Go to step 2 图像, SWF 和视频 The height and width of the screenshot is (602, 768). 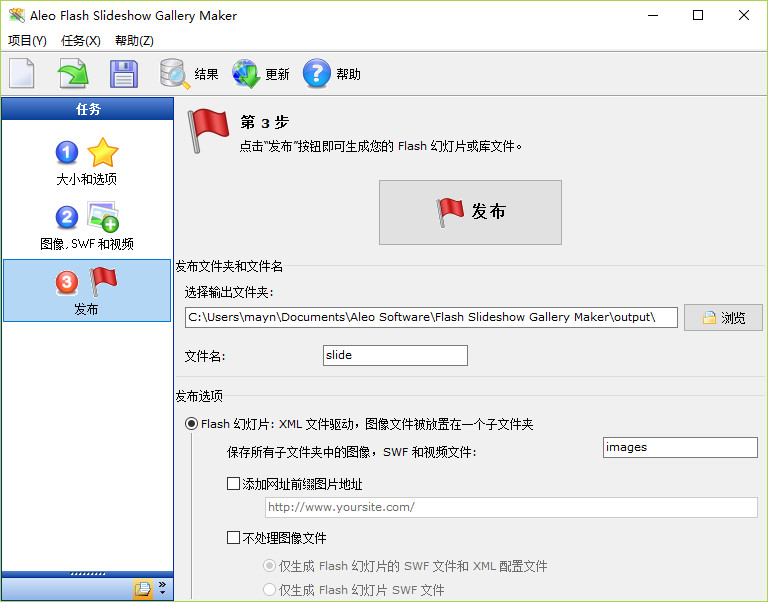[87, 226]
